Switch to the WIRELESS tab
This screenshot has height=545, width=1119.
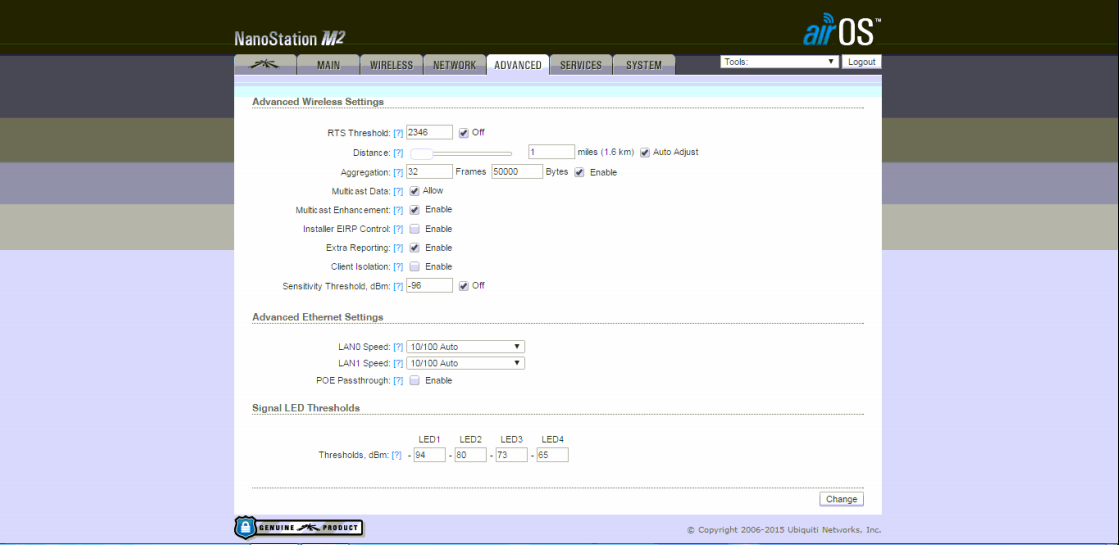pos(391,65)
